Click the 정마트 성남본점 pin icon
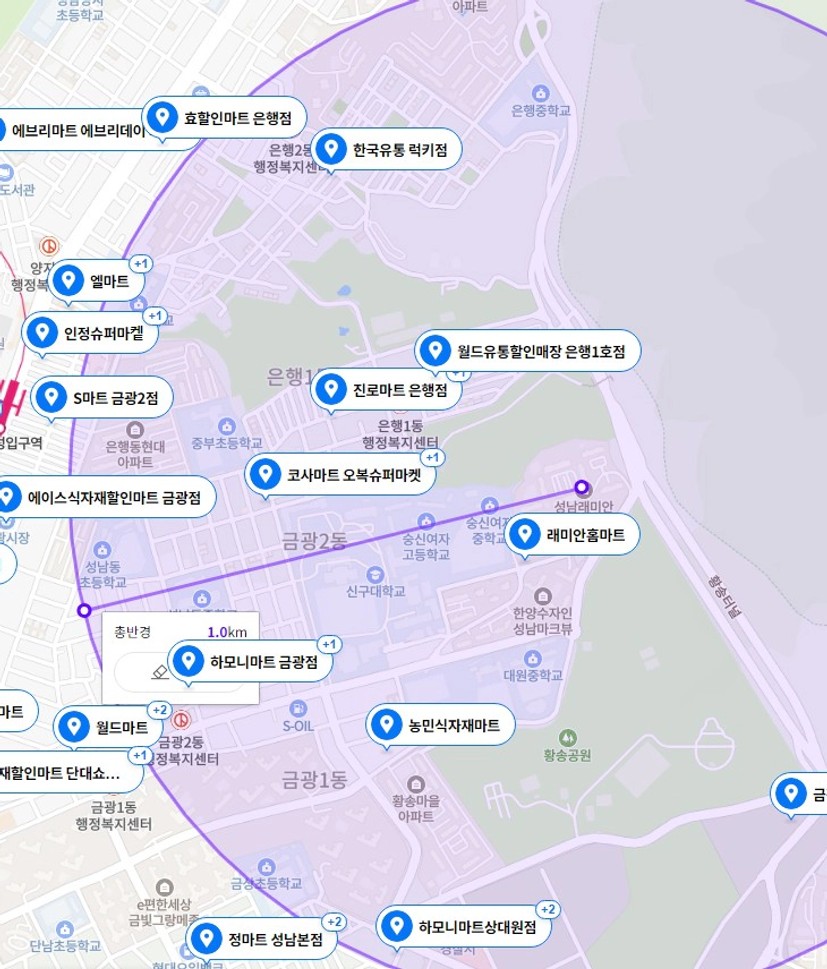 [206, 939]
